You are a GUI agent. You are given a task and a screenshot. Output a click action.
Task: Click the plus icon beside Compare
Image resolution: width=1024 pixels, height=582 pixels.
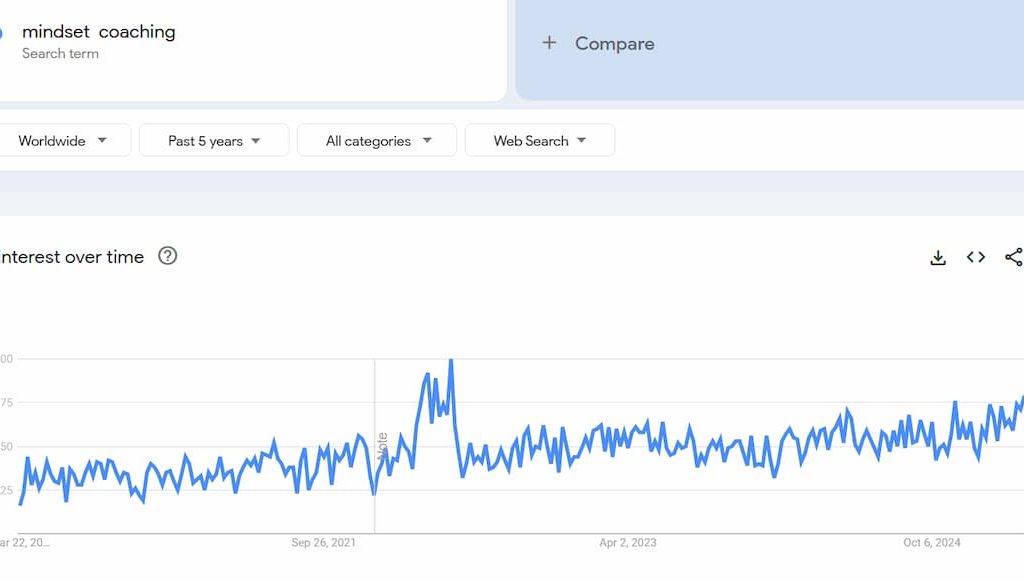549,43
